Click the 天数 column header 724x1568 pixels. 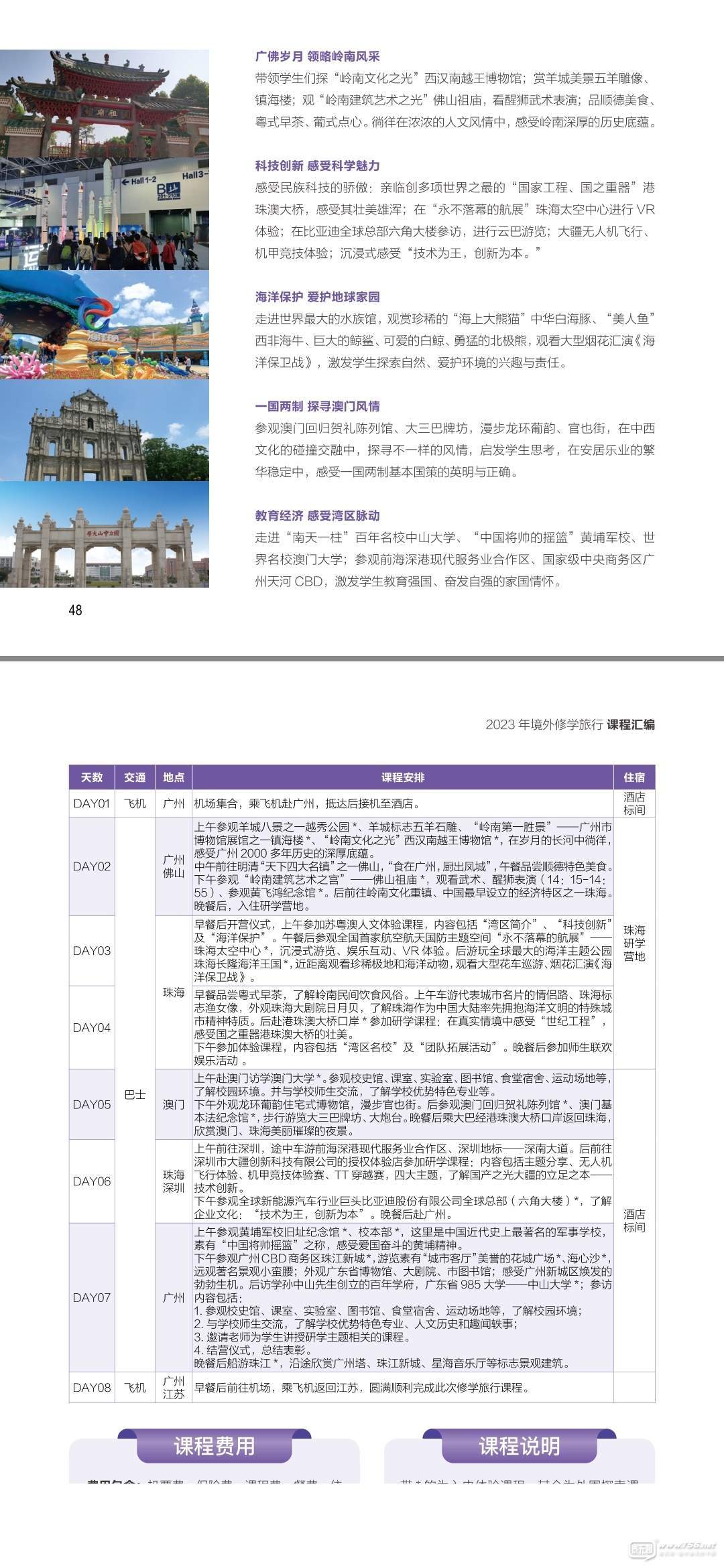[x=92, y=777]
